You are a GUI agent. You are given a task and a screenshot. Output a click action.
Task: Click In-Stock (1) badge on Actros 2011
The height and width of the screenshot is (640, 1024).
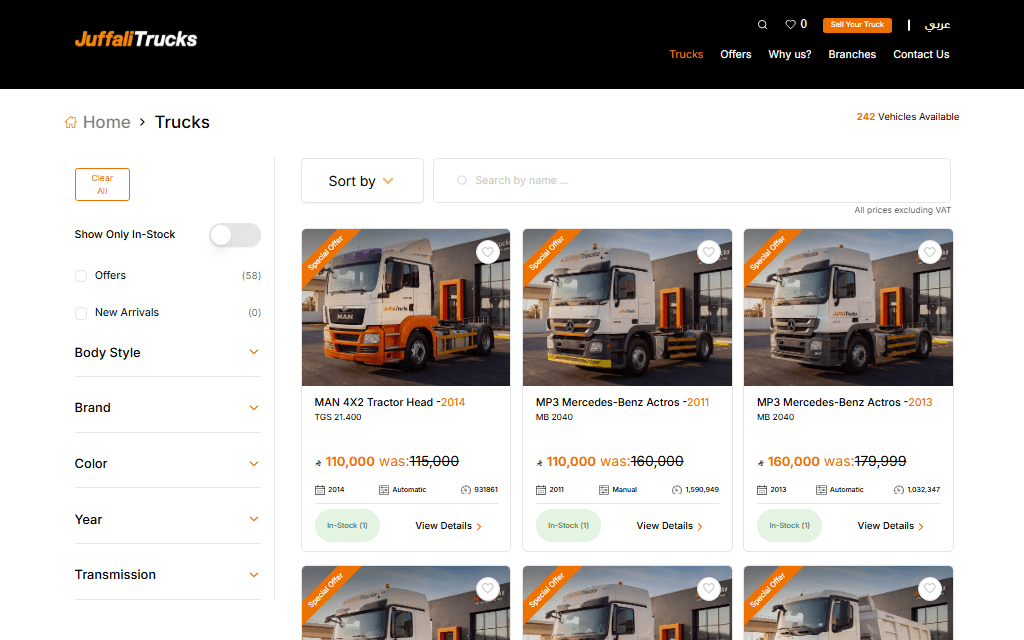[x=568, y=526]
